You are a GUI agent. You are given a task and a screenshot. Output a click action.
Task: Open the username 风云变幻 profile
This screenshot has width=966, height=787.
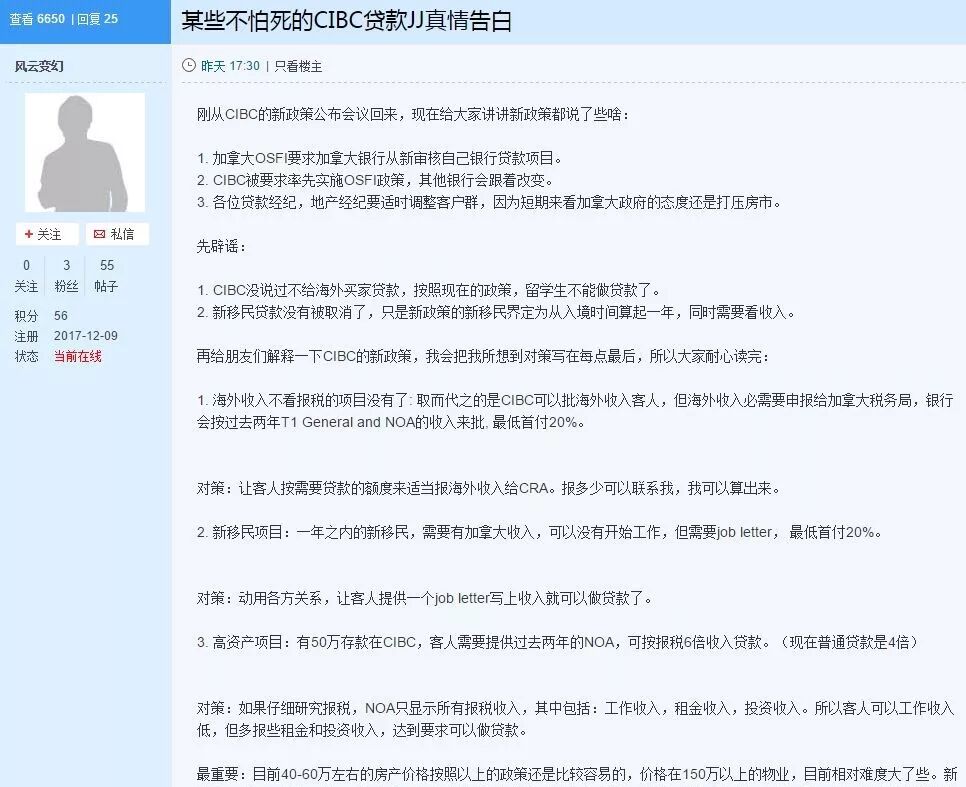39,66
